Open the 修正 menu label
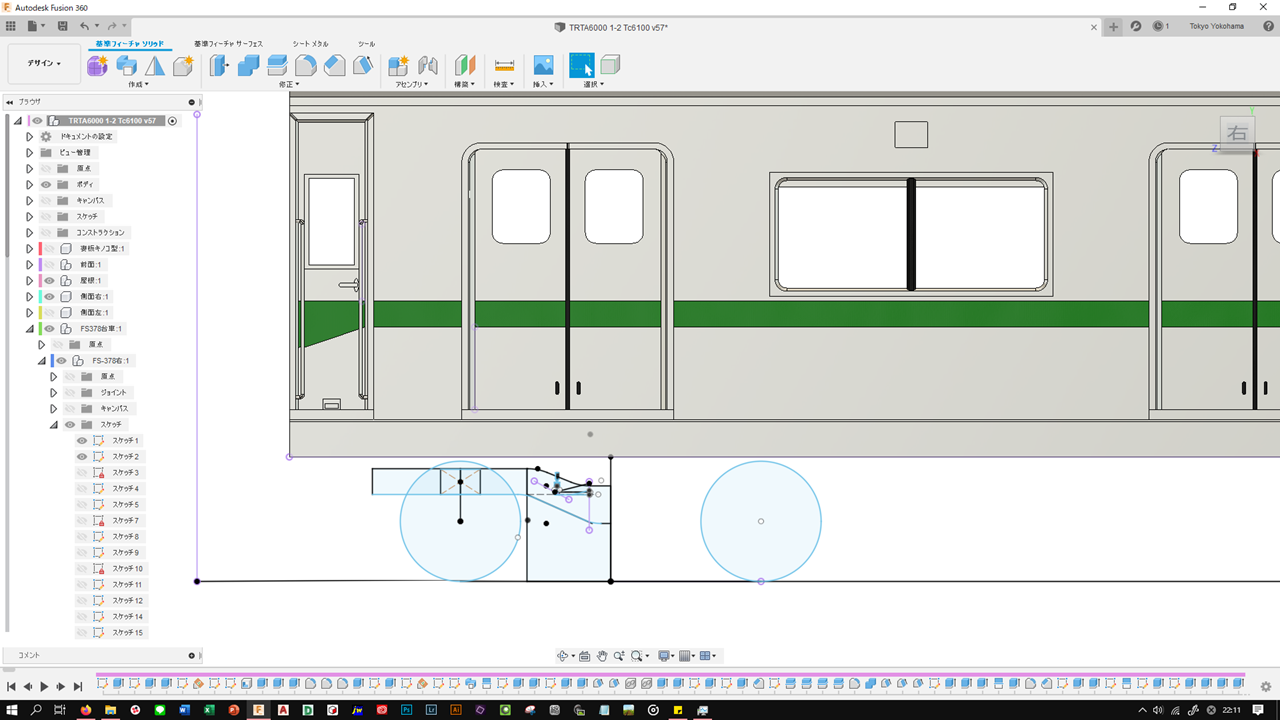Viewport: 1280px width, 720px height. pos(287,85)
